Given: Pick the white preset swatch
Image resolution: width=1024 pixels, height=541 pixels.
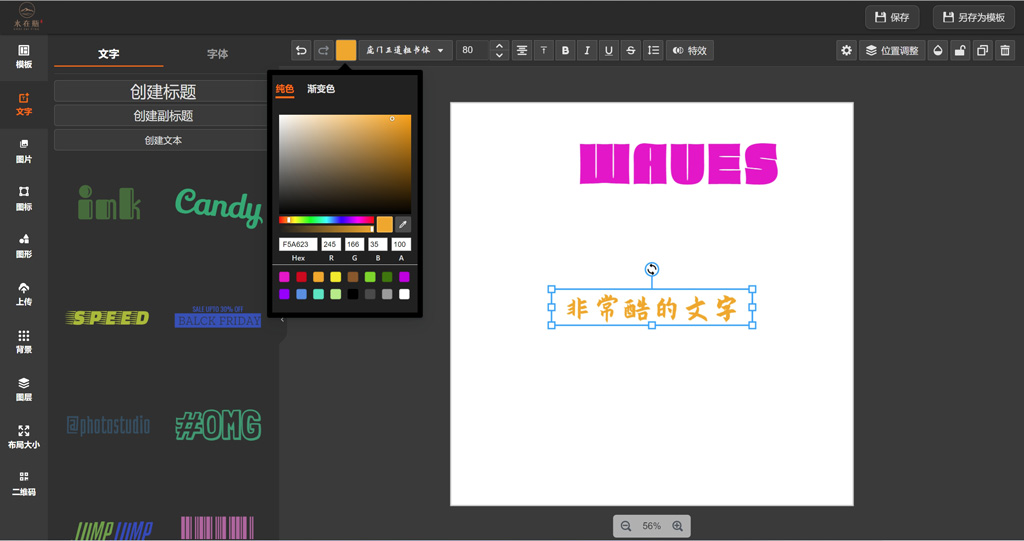Looking at the screenshot, I should coord(404,294).
